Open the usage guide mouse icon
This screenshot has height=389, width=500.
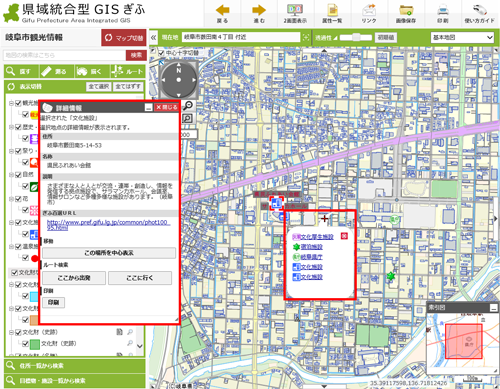tap(479, 10)
